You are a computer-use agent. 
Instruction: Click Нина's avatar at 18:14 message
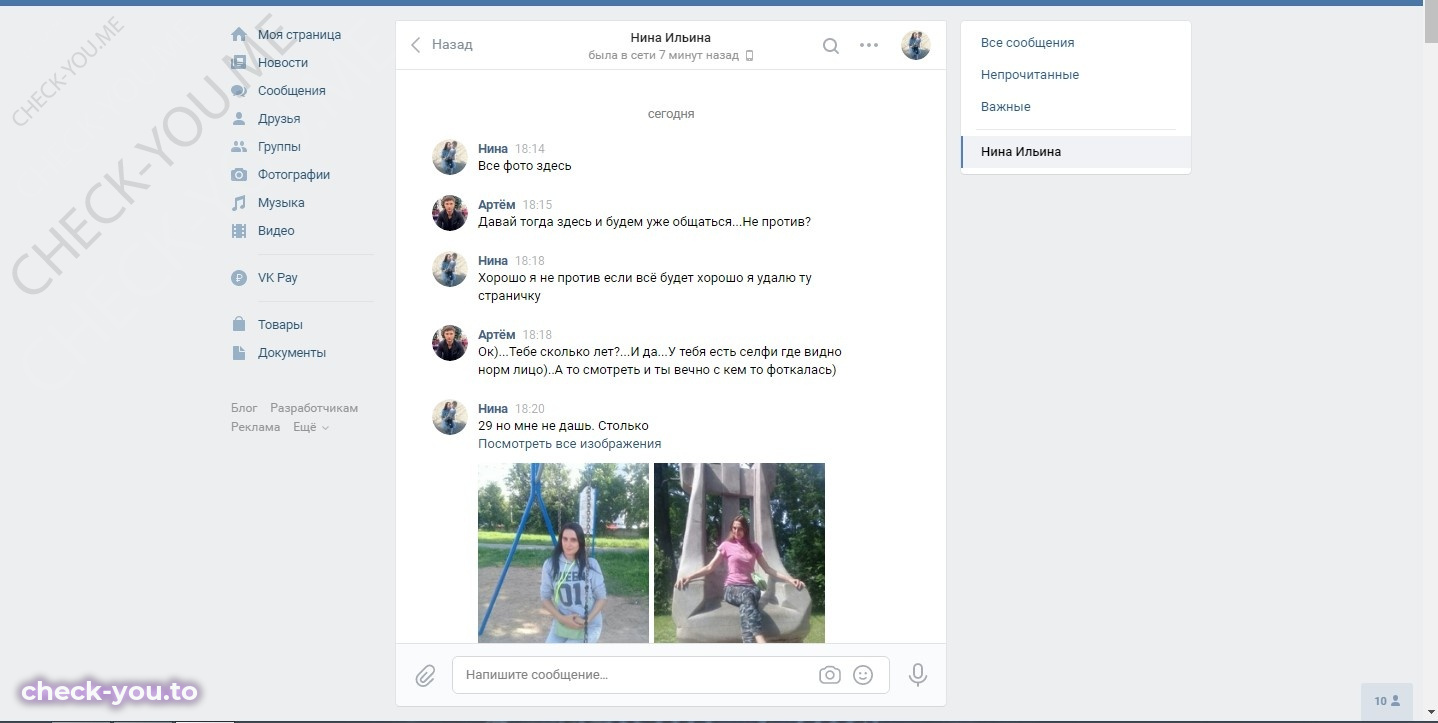click(x=450, y=157)
